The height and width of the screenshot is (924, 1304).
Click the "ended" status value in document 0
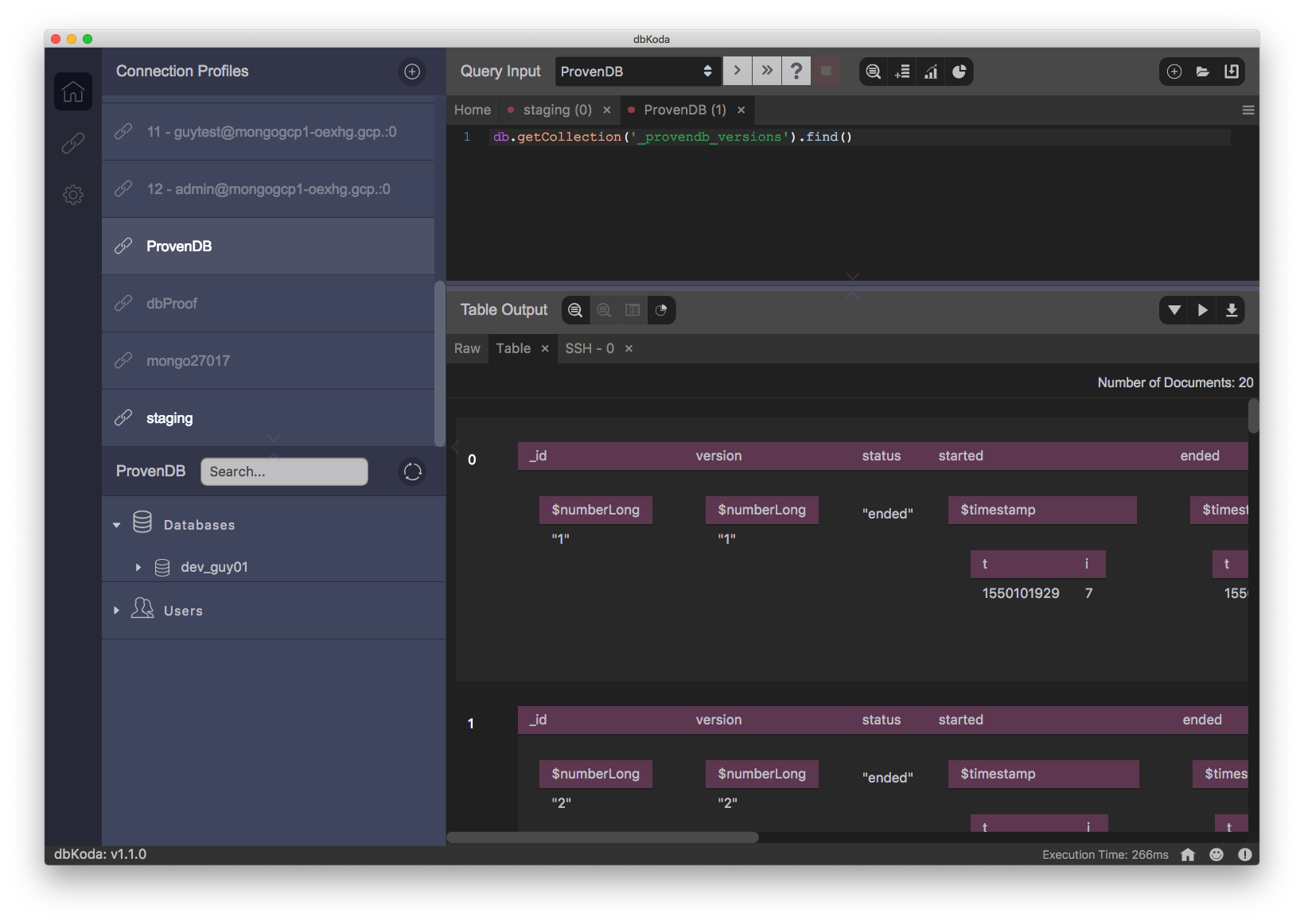(x=888, y=514)
